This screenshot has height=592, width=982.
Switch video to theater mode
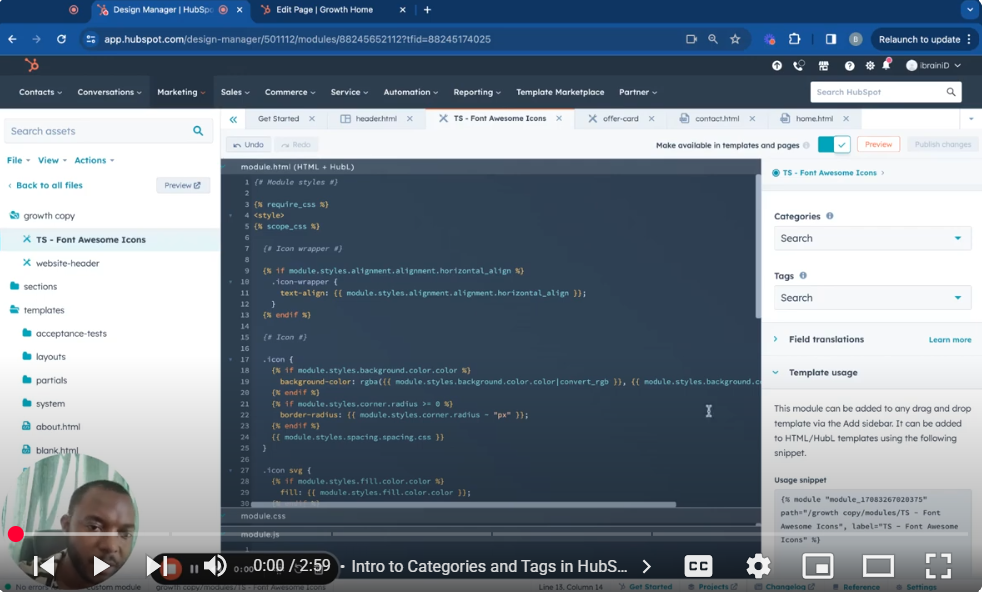[878, 566]
